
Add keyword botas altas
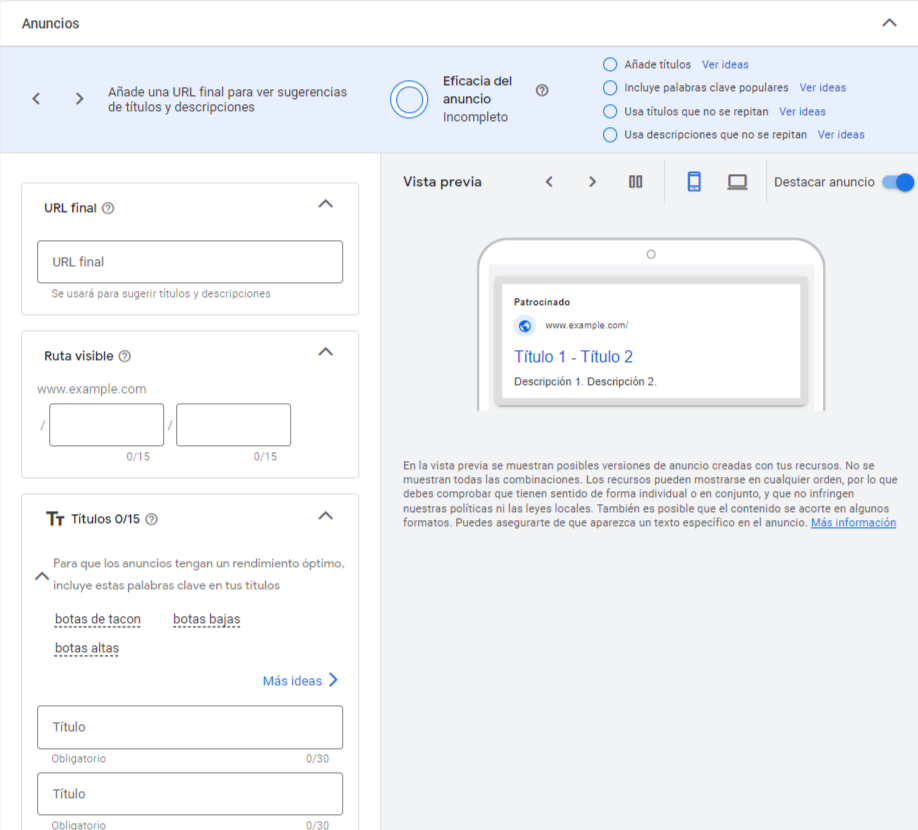tap(87, 649)
